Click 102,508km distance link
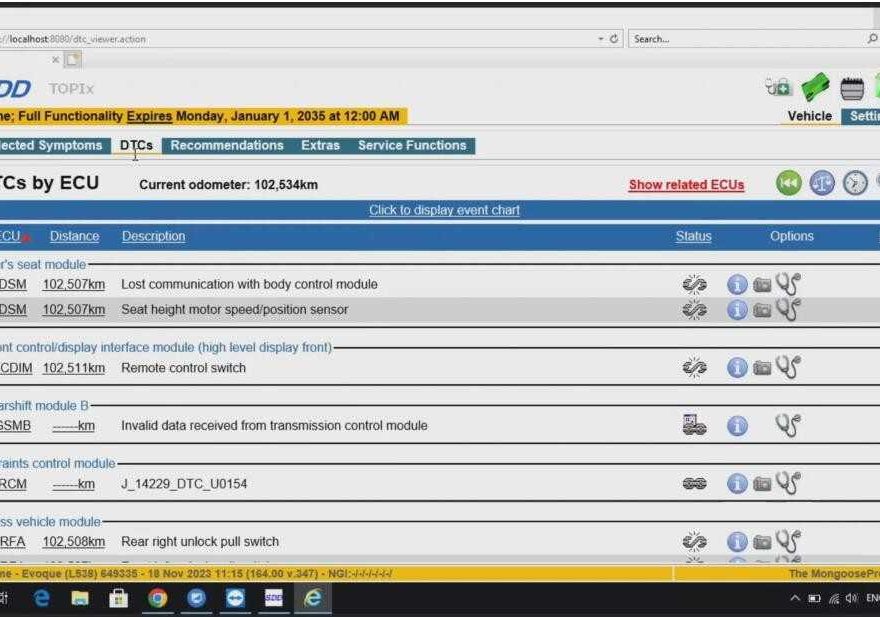This screenshot has width=880, height=617. tap(74, 542)
